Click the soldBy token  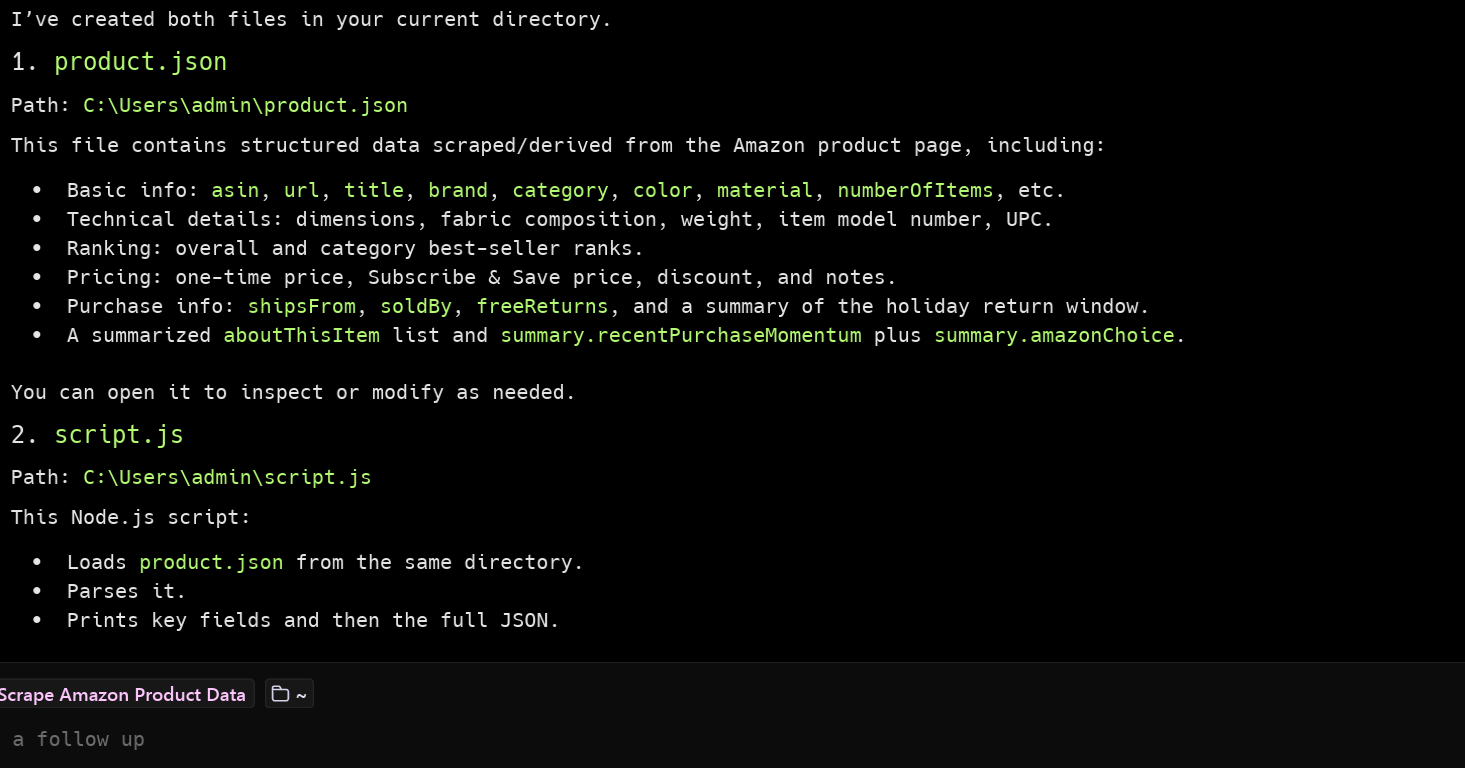pyautogui.click(x=416, y=306)
